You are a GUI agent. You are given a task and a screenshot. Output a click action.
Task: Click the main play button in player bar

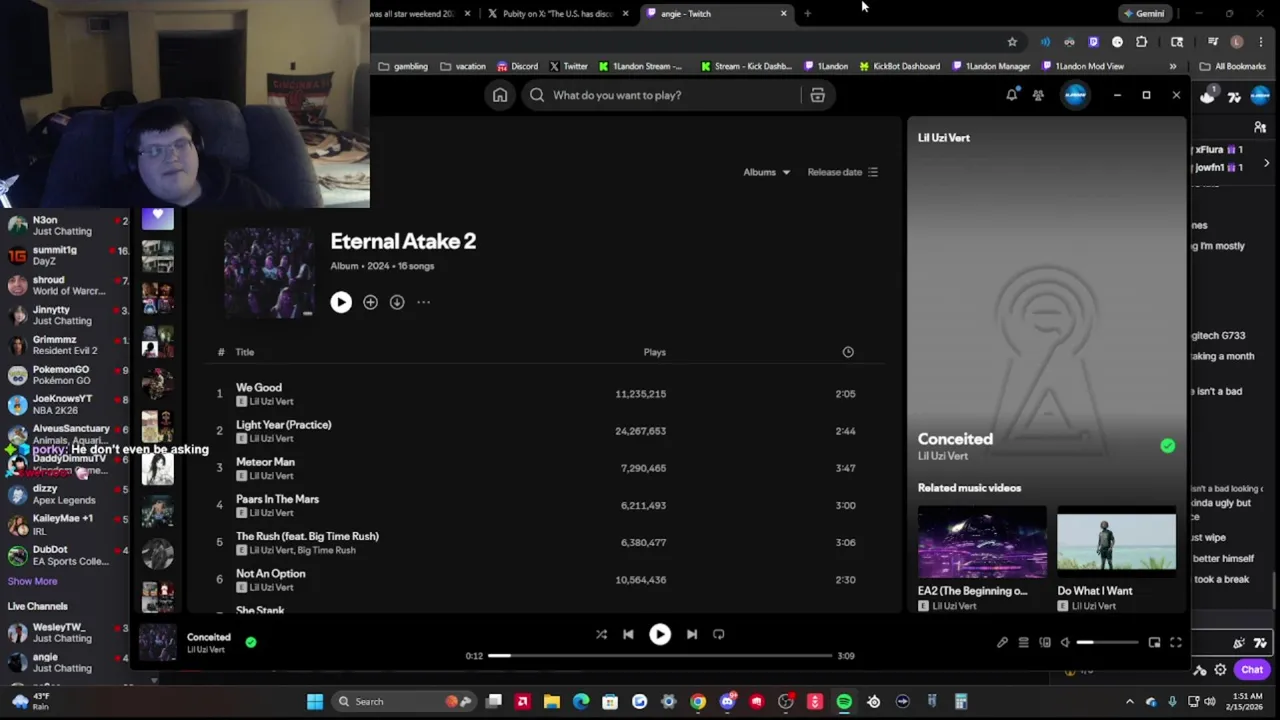660,634
